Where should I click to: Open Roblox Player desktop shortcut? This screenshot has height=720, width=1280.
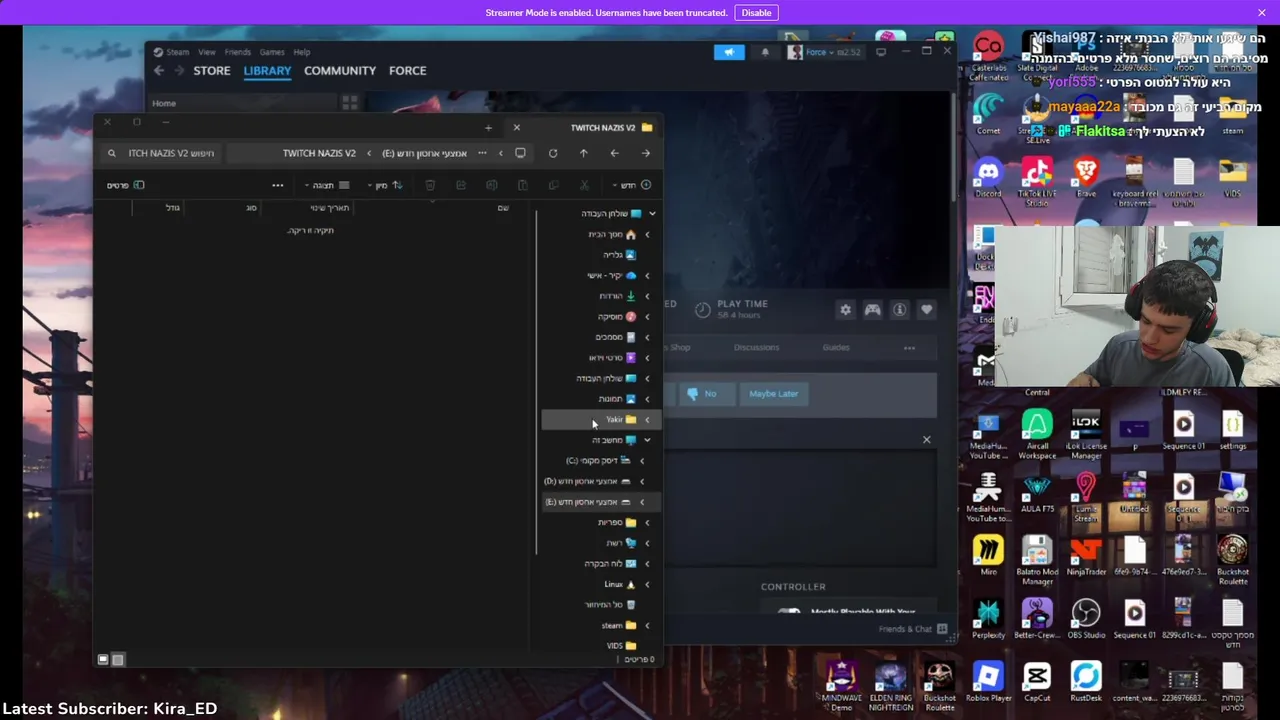click(x=988, y=683)
